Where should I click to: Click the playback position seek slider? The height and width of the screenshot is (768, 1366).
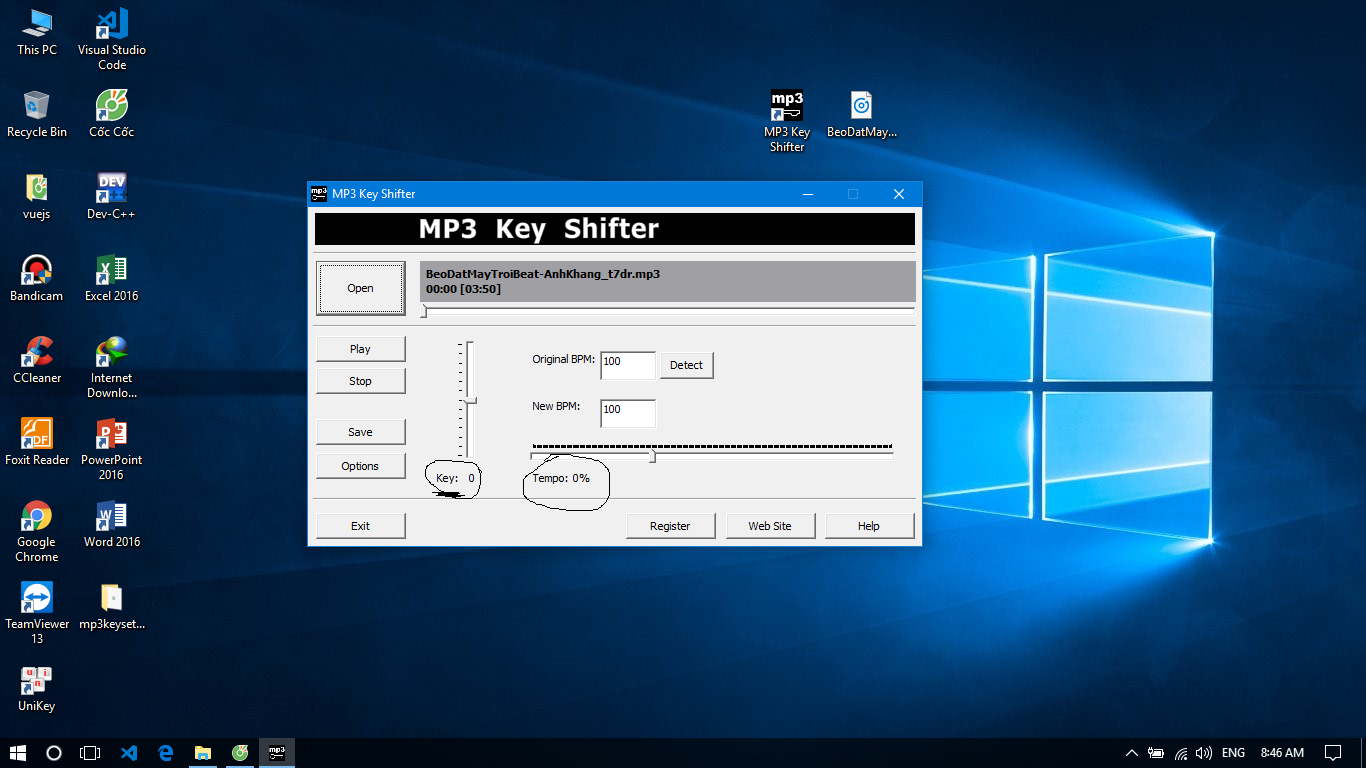[x=667, y=312]
